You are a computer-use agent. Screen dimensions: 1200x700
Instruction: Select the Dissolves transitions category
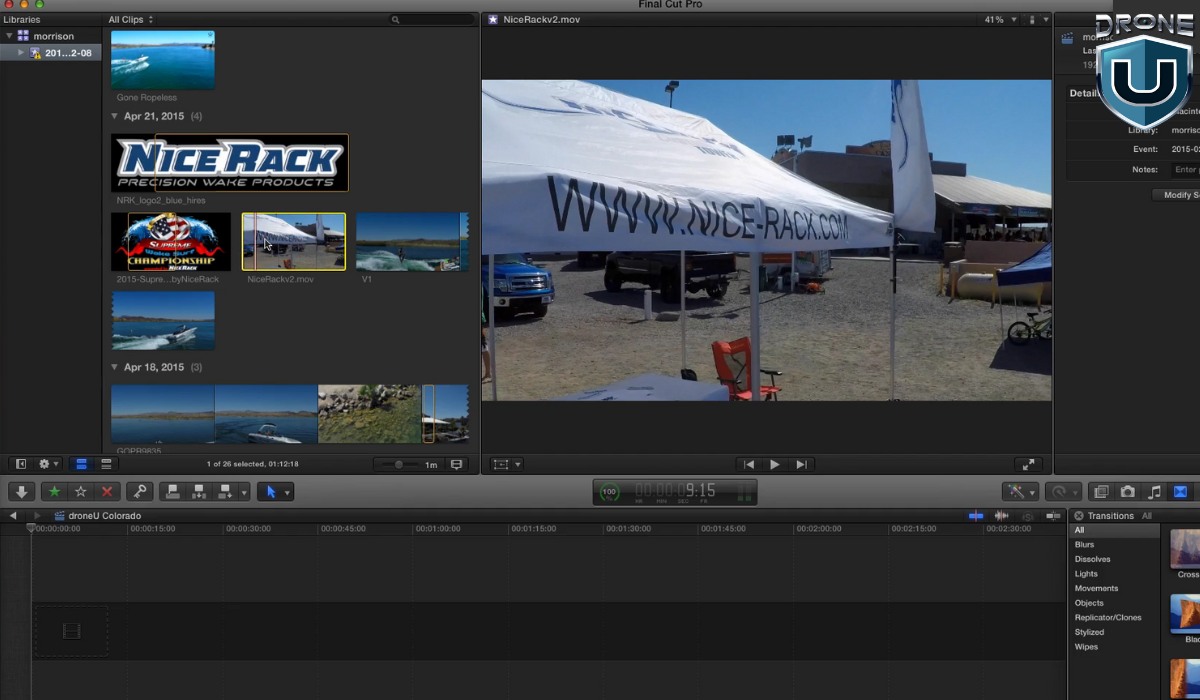tap(1092, 559)
